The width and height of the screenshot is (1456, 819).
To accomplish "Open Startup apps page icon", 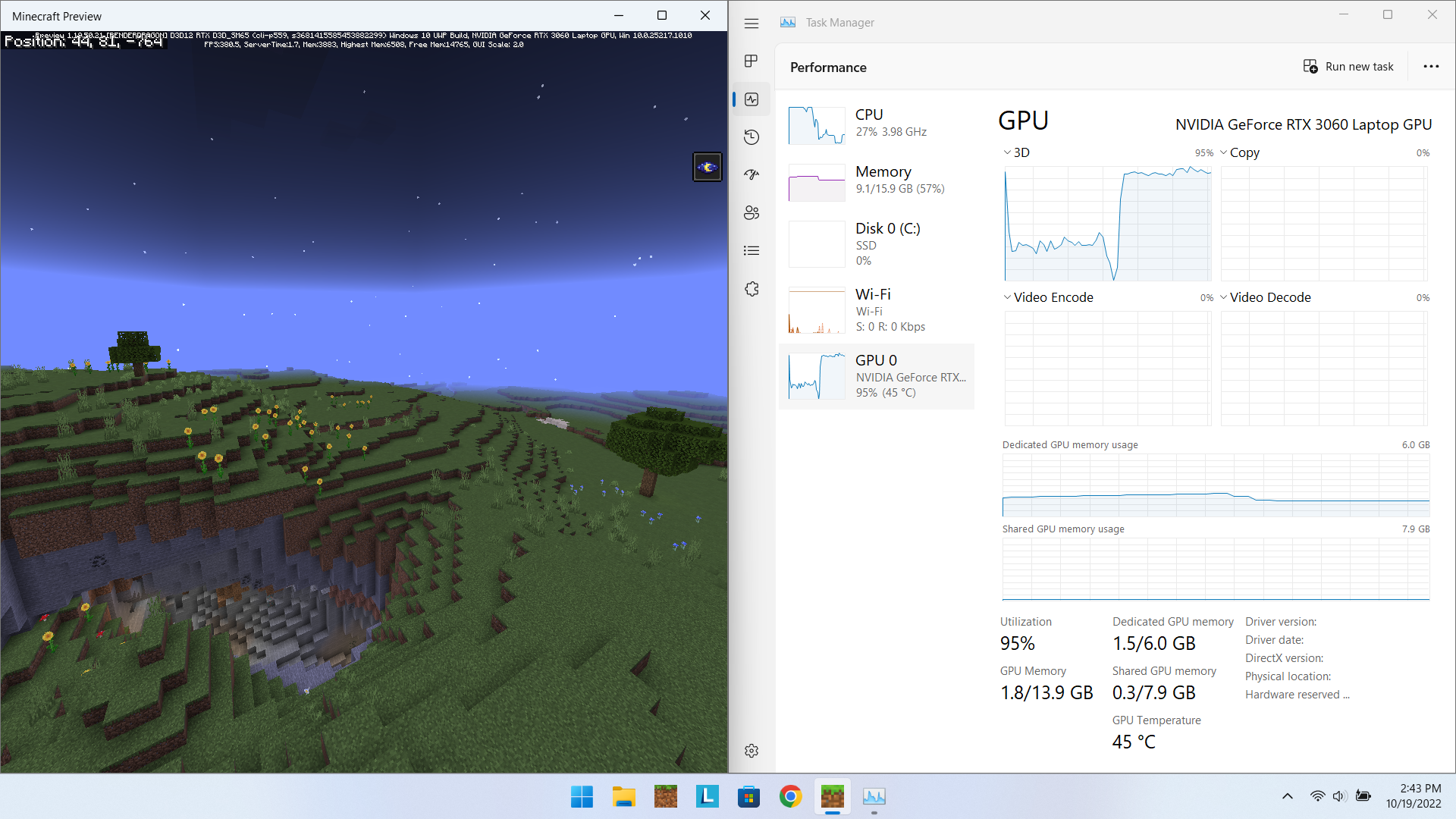I will point(752,174).
